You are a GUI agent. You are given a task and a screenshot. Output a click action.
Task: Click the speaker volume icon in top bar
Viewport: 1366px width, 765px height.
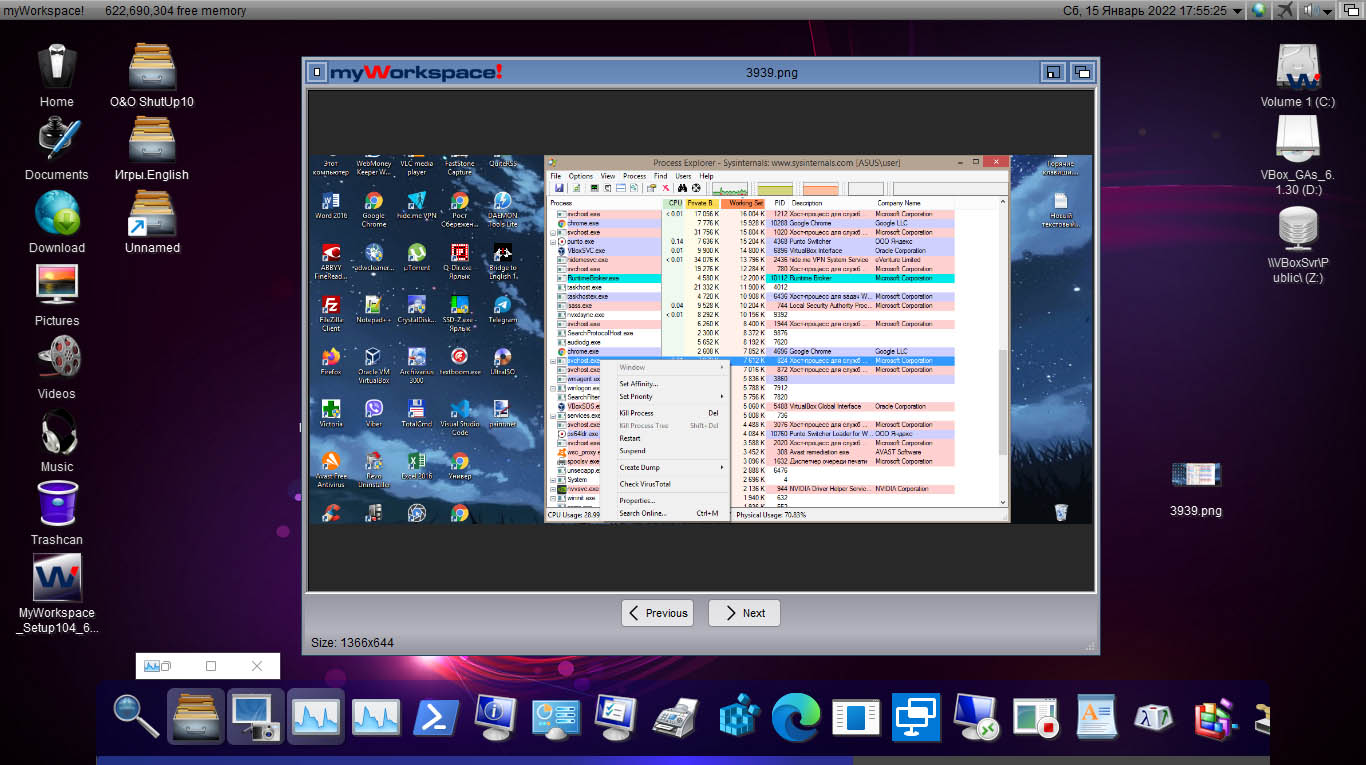(1312, 10)
